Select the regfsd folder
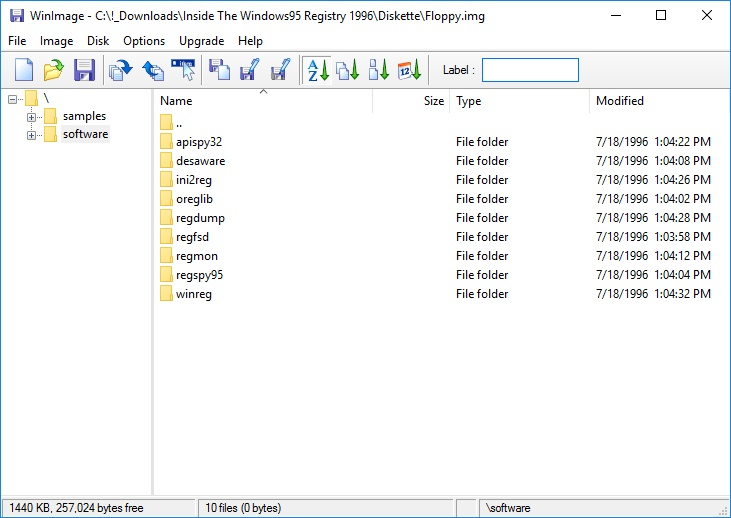 [193, 237]
